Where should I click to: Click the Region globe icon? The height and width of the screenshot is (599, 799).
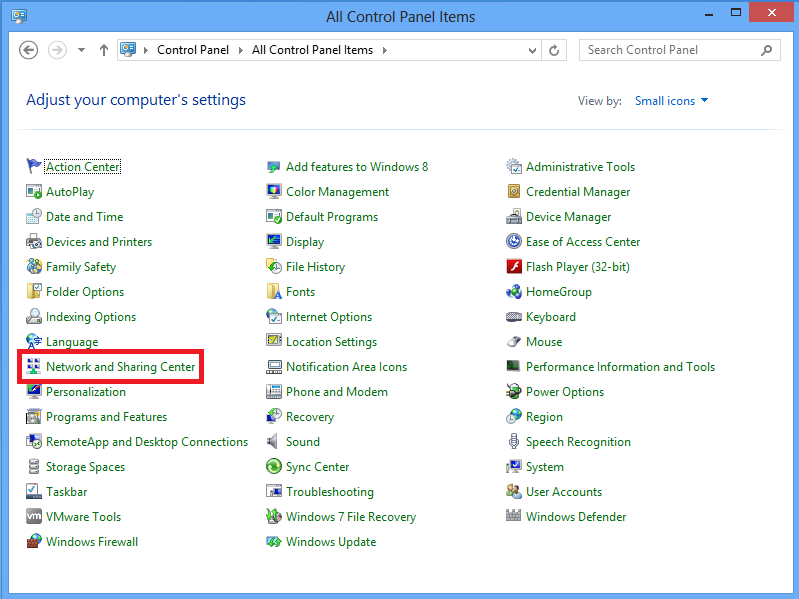[514, 416]
